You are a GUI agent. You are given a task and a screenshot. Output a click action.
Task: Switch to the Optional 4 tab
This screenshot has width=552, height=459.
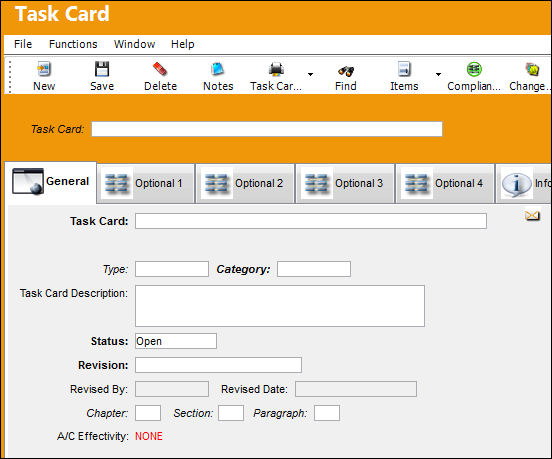tap(445, 183)
